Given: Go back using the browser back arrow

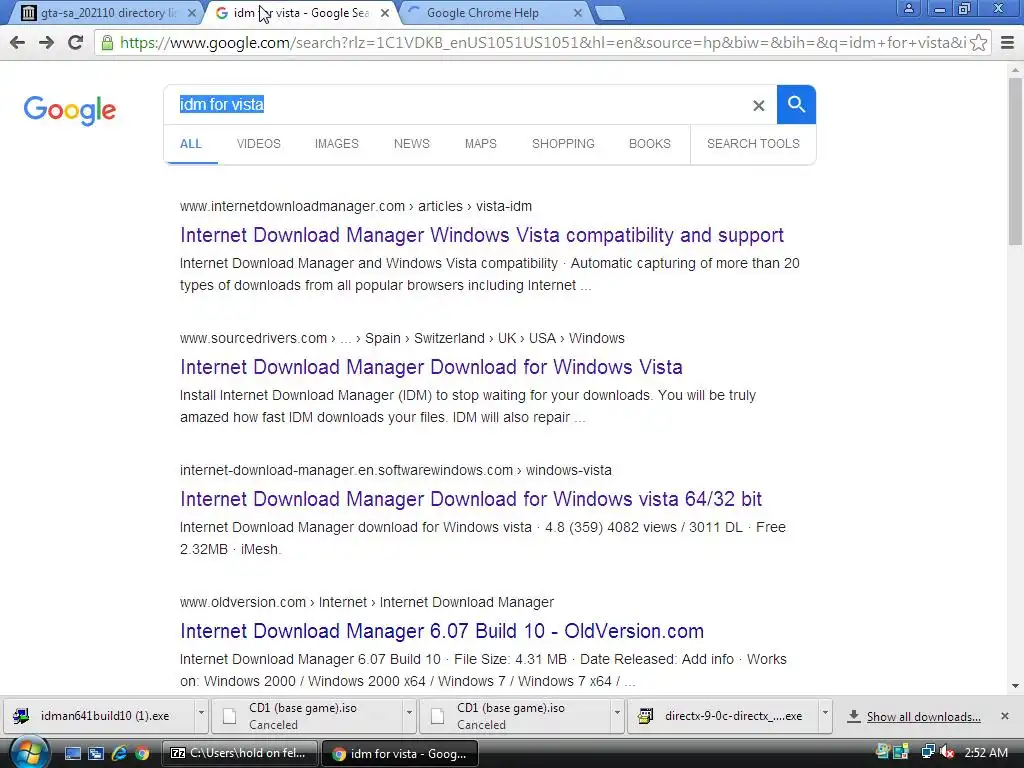Looking at the screenshot, I should click(x=18, y=42).
